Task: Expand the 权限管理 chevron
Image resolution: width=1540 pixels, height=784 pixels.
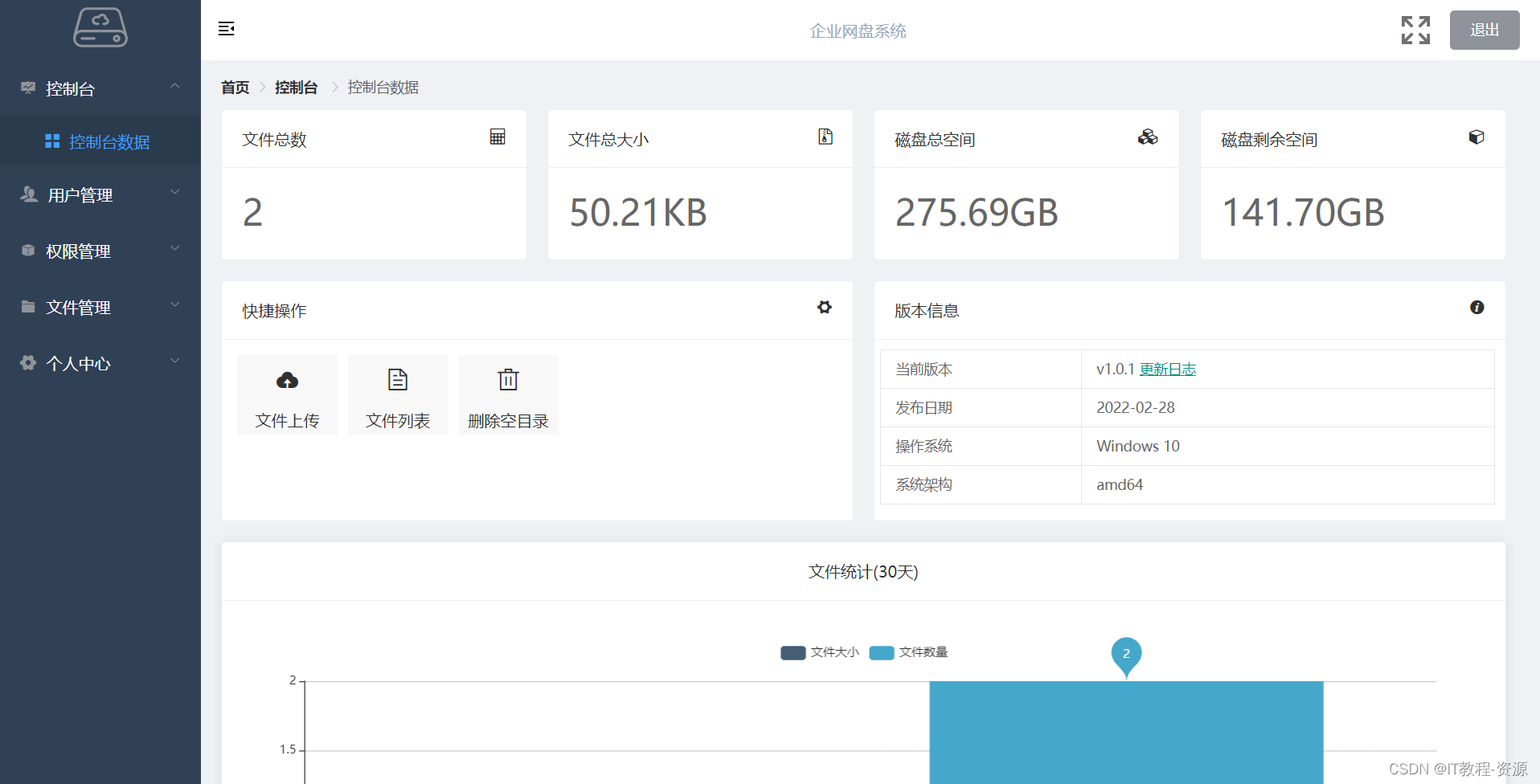Action: tap(174, 248)
